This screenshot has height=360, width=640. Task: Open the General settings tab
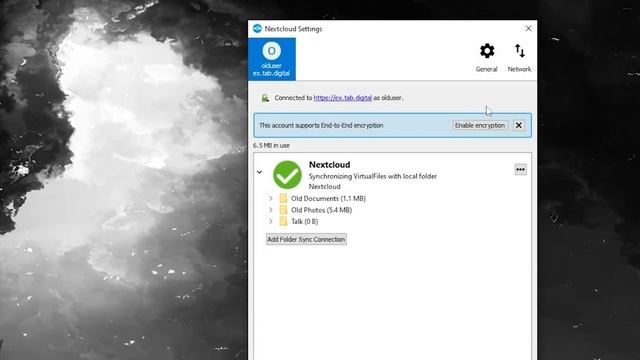click(x=487, y=58)
